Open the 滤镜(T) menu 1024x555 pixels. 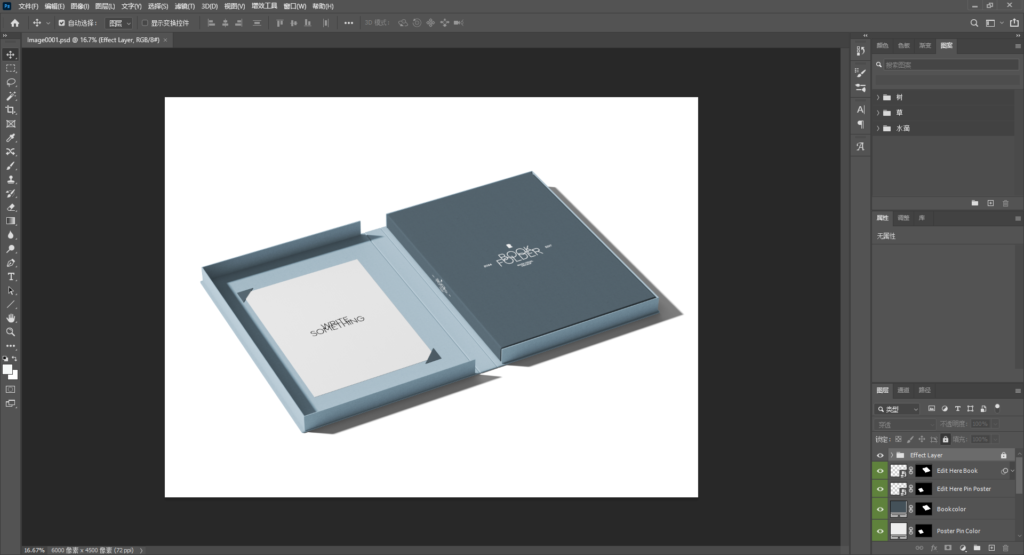tap(185, 6)
